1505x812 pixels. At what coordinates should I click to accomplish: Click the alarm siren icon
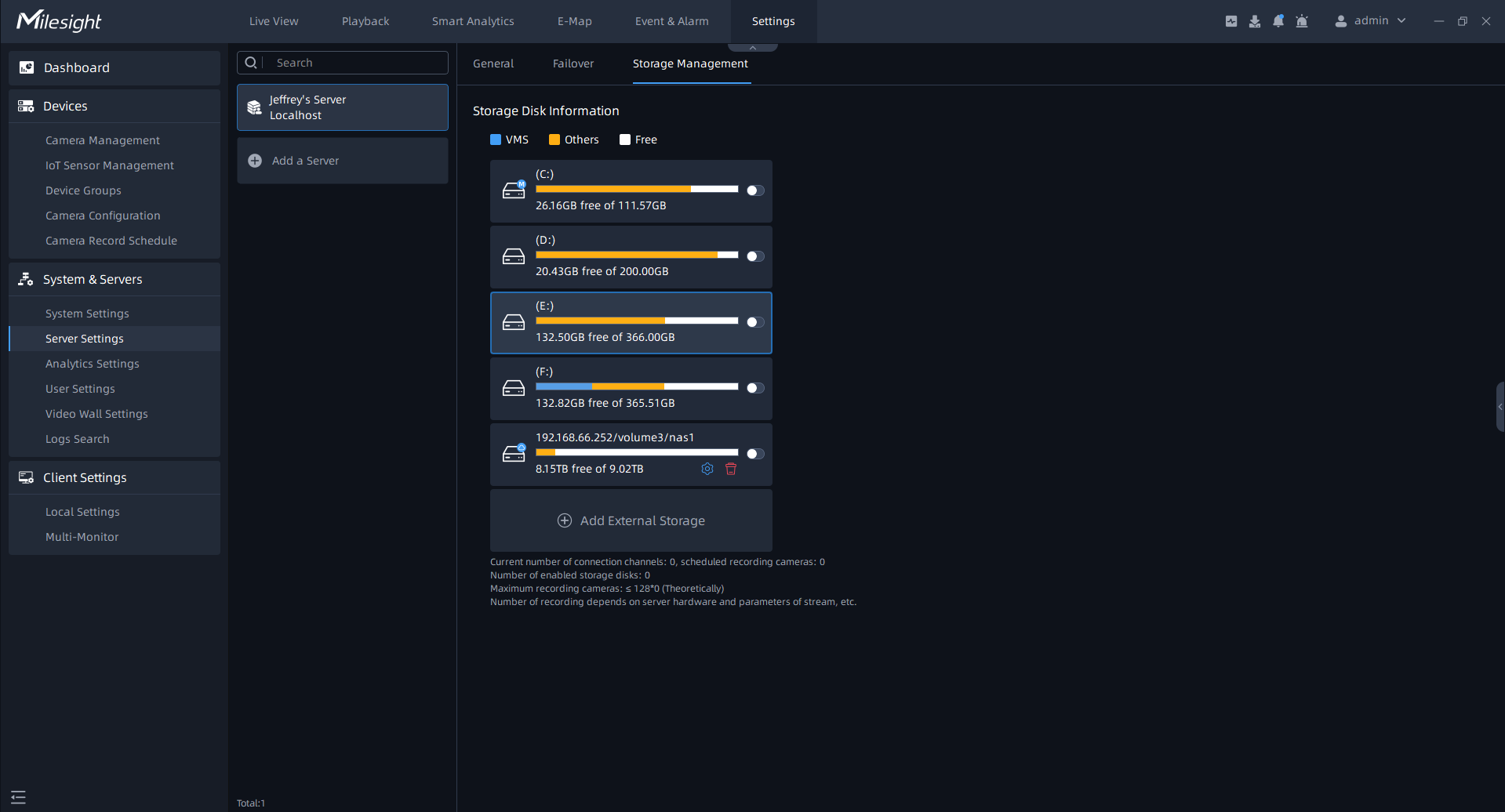coord(1302,21)
